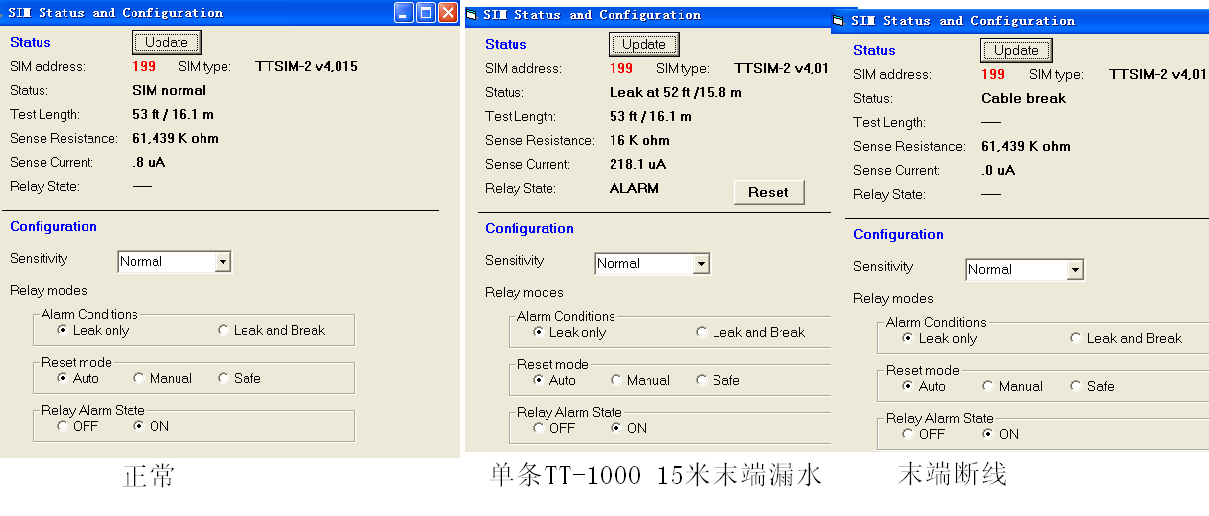
Task: Minimize the window showing SIM normal status
Action: 403,13
